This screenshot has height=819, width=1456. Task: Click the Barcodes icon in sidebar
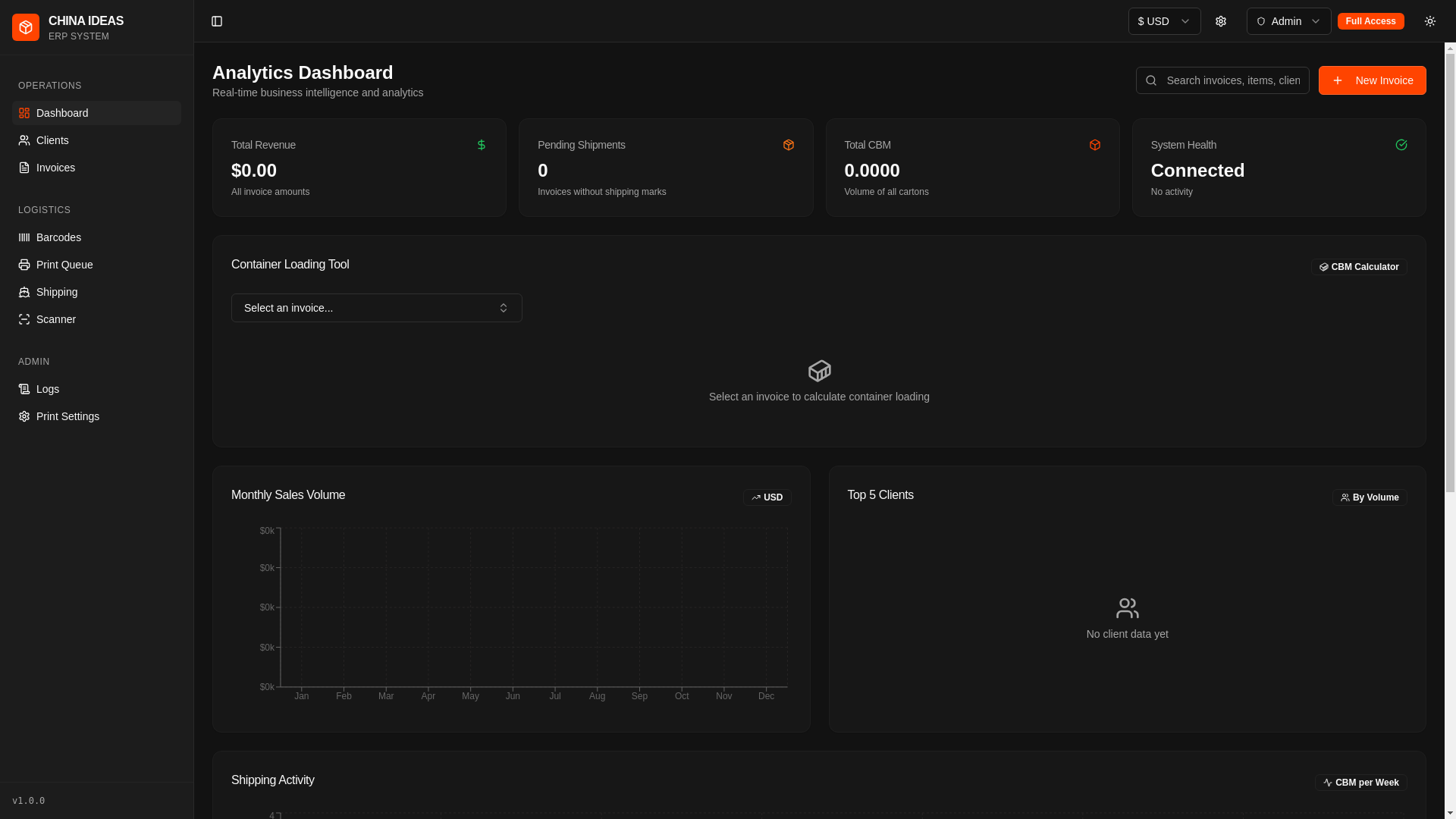click(24, 237)
